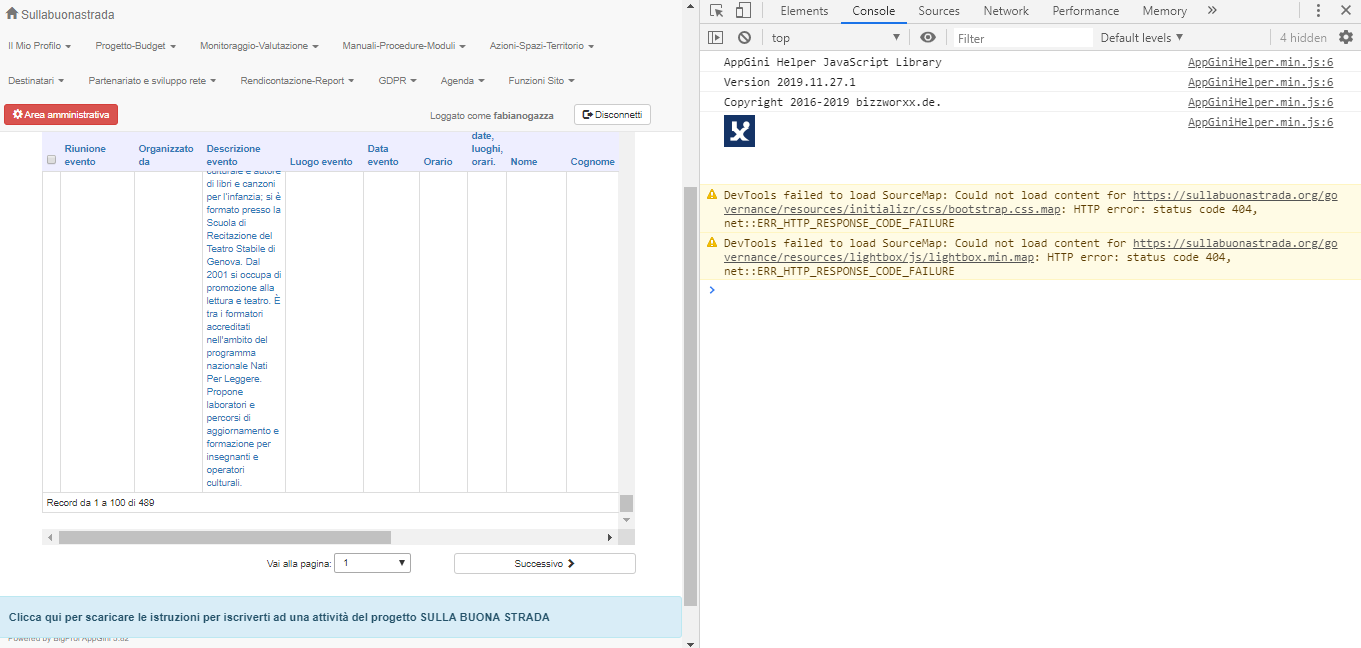Click the instructions download banner link

279,617
